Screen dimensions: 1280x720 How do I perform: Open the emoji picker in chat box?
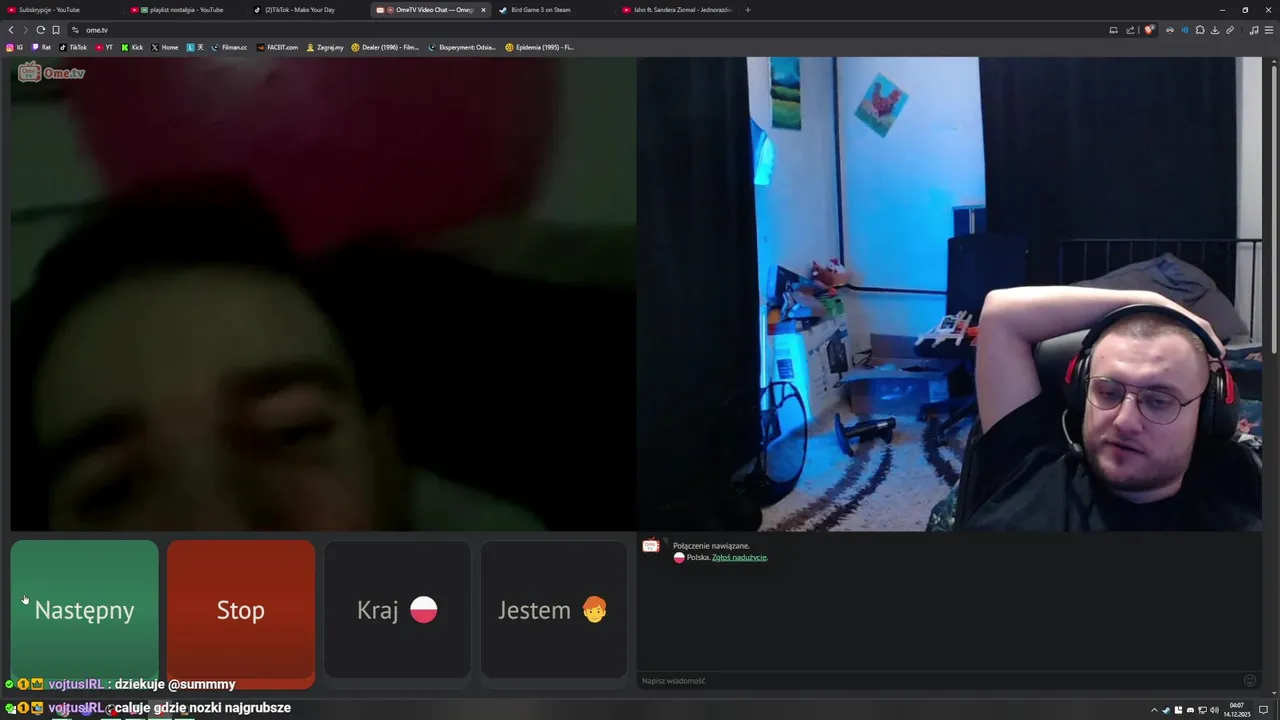1249,681
